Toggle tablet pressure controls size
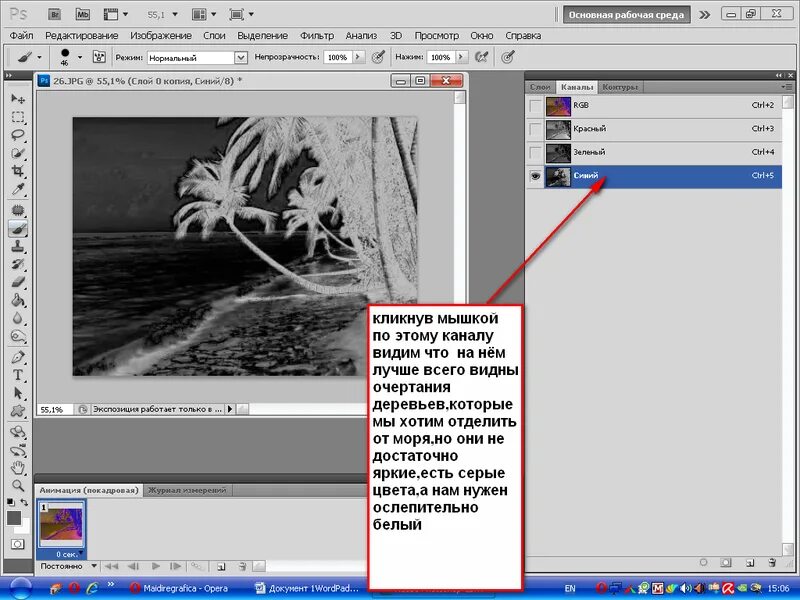800x600 pixels. 507,57
